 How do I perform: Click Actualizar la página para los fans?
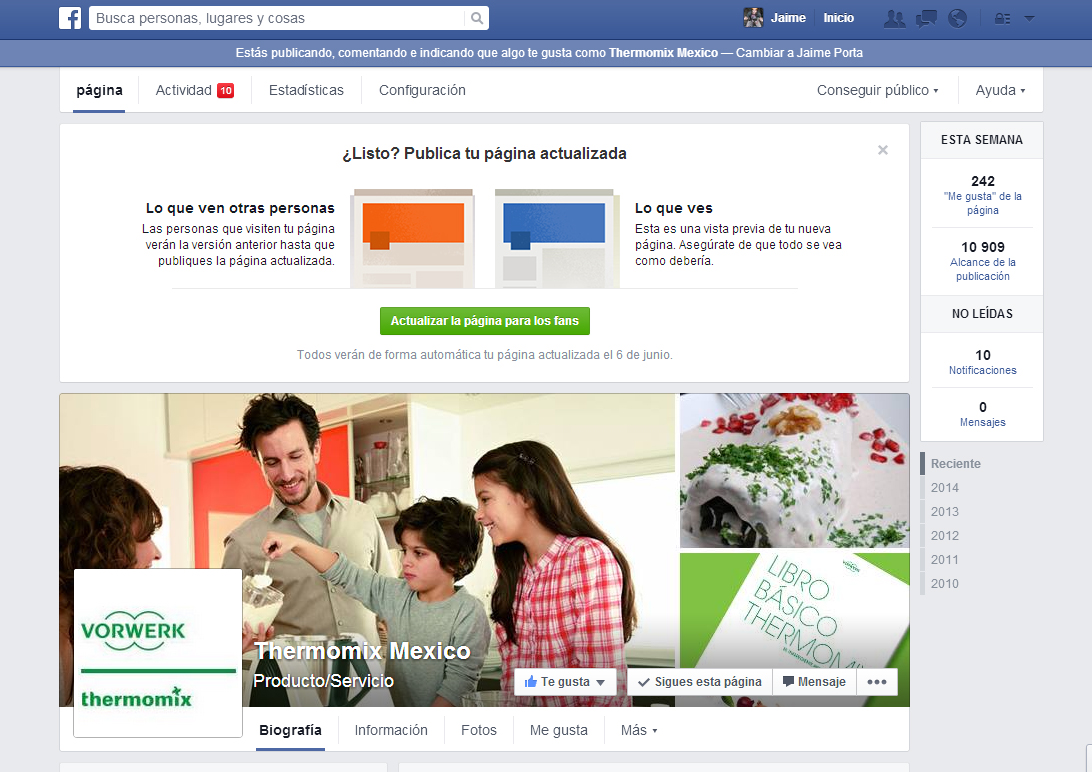(485, 321)
